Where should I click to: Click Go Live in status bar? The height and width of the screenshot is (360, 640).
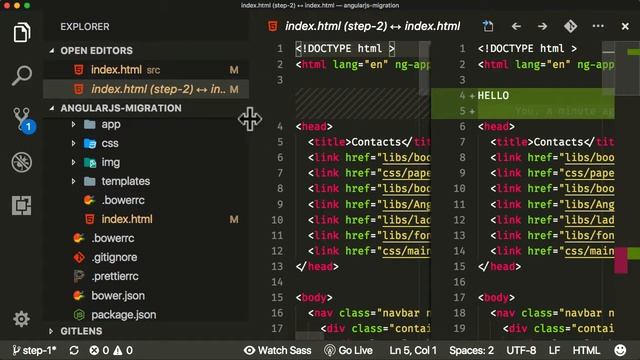348,350
